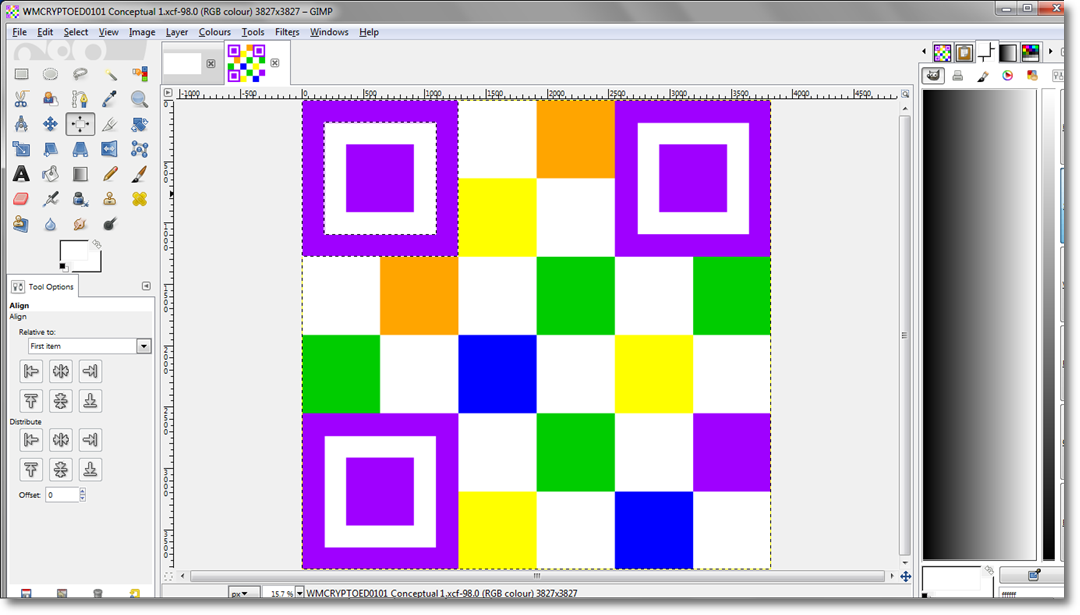Switch to the Gradients dock tab
Image resolution: width=1080 pixels, height=615 pixels.
pyautogui.click(x=1008, y=52)
